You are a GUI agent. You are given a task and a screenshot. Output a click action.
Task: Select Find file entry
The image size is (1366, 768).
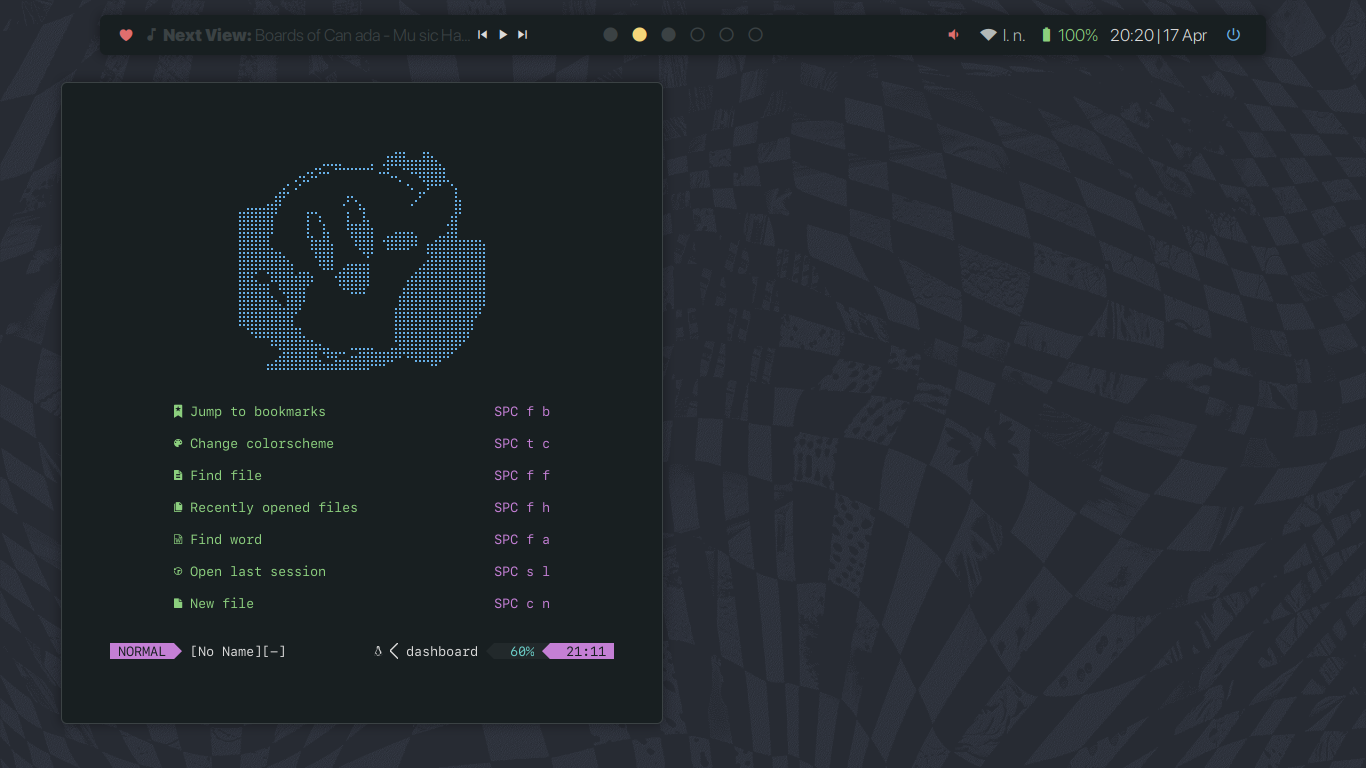[x=226, y=475]
